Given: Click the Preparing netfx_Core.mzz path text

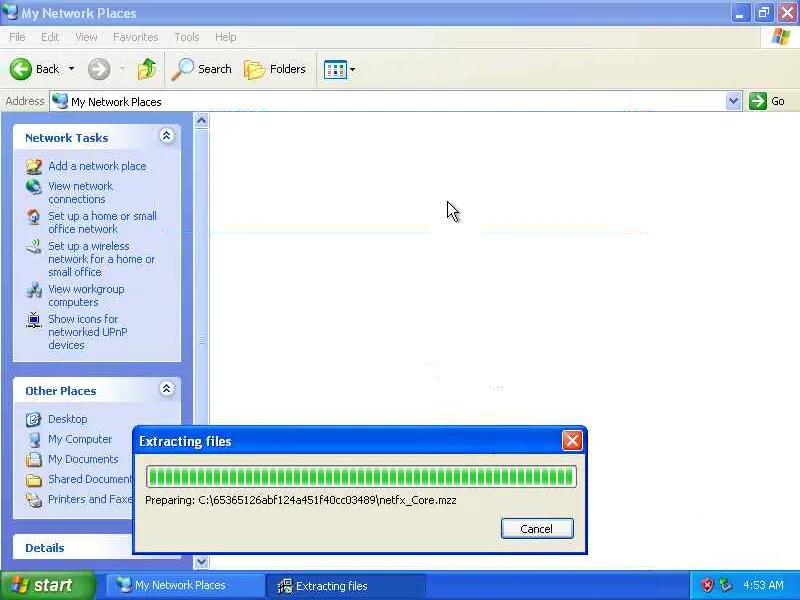Looking at the screenshot, I should coord(301,500).
